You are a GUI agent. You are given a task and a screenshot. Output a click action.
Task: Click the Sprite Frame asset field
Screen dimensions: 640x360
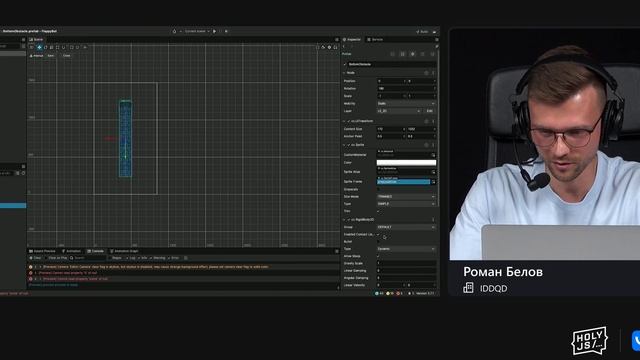click(x=403, y=182)
